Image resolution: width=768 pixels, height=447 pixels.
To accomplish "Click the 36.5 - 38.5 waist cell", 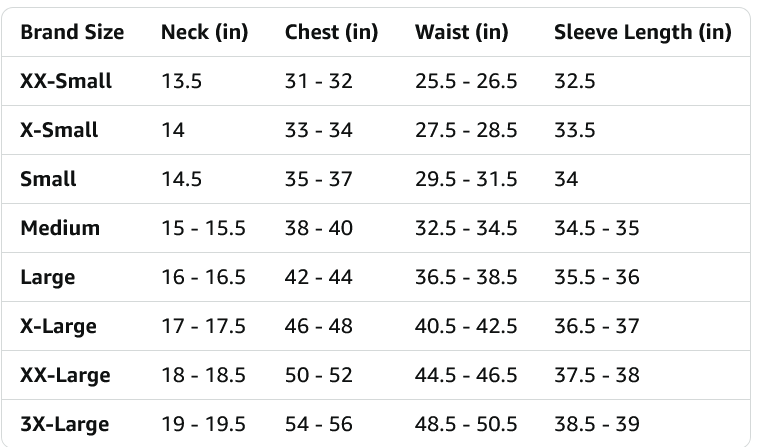I will tap(466, 277).
